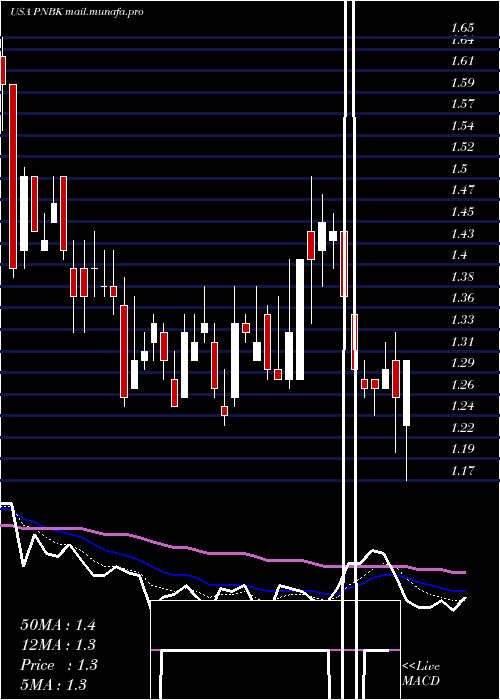The image size is (500, 700).
Task: Click the 1.24 price axis label
Action: tap(462, 406)
